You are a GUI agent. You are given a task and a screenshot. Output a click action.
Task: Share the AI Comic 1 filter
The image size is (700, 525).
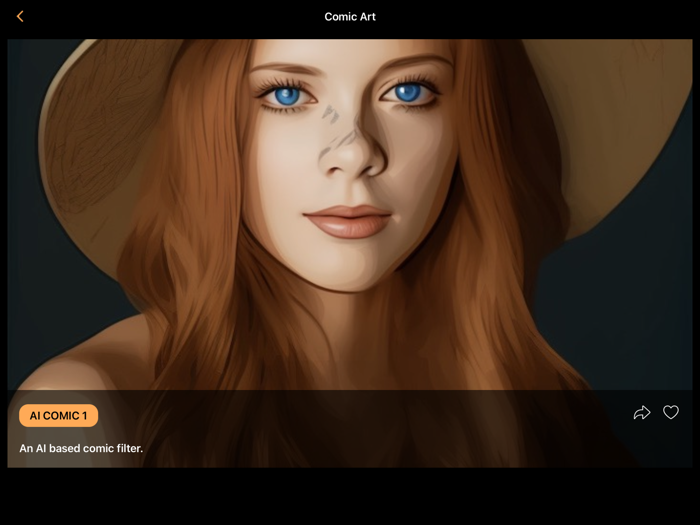[642, 412]
